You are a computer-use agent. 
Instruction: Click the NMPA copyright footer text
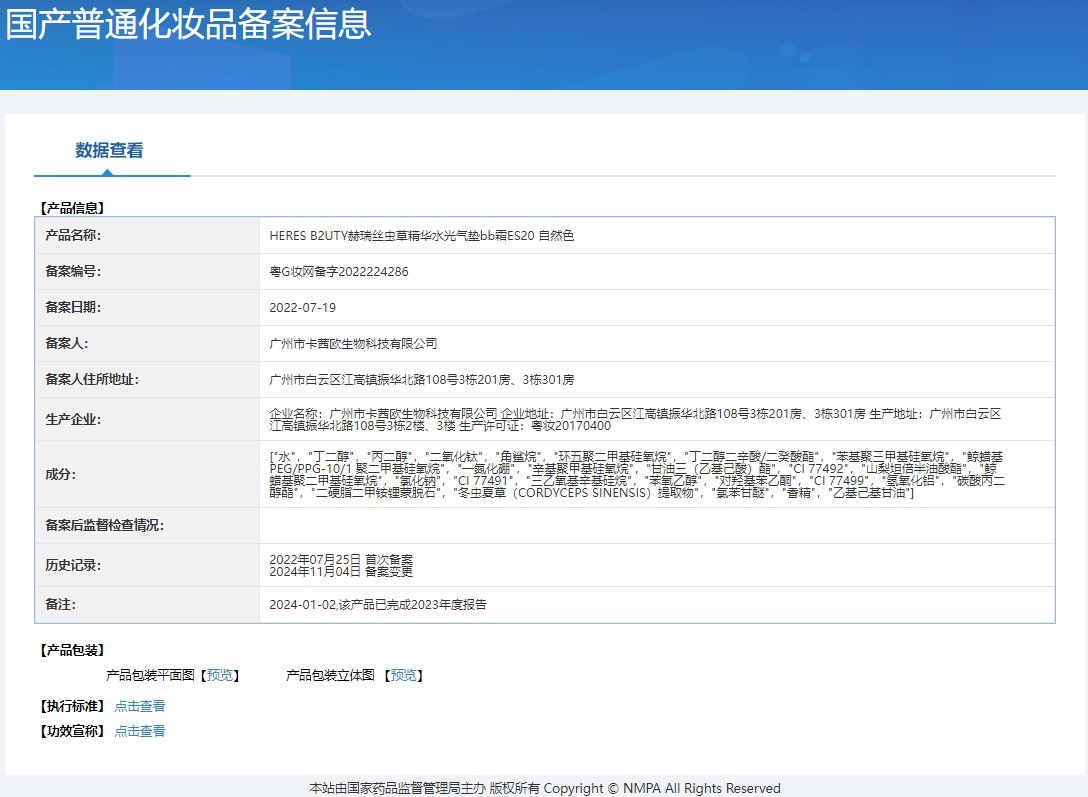[x=544, y=788]
